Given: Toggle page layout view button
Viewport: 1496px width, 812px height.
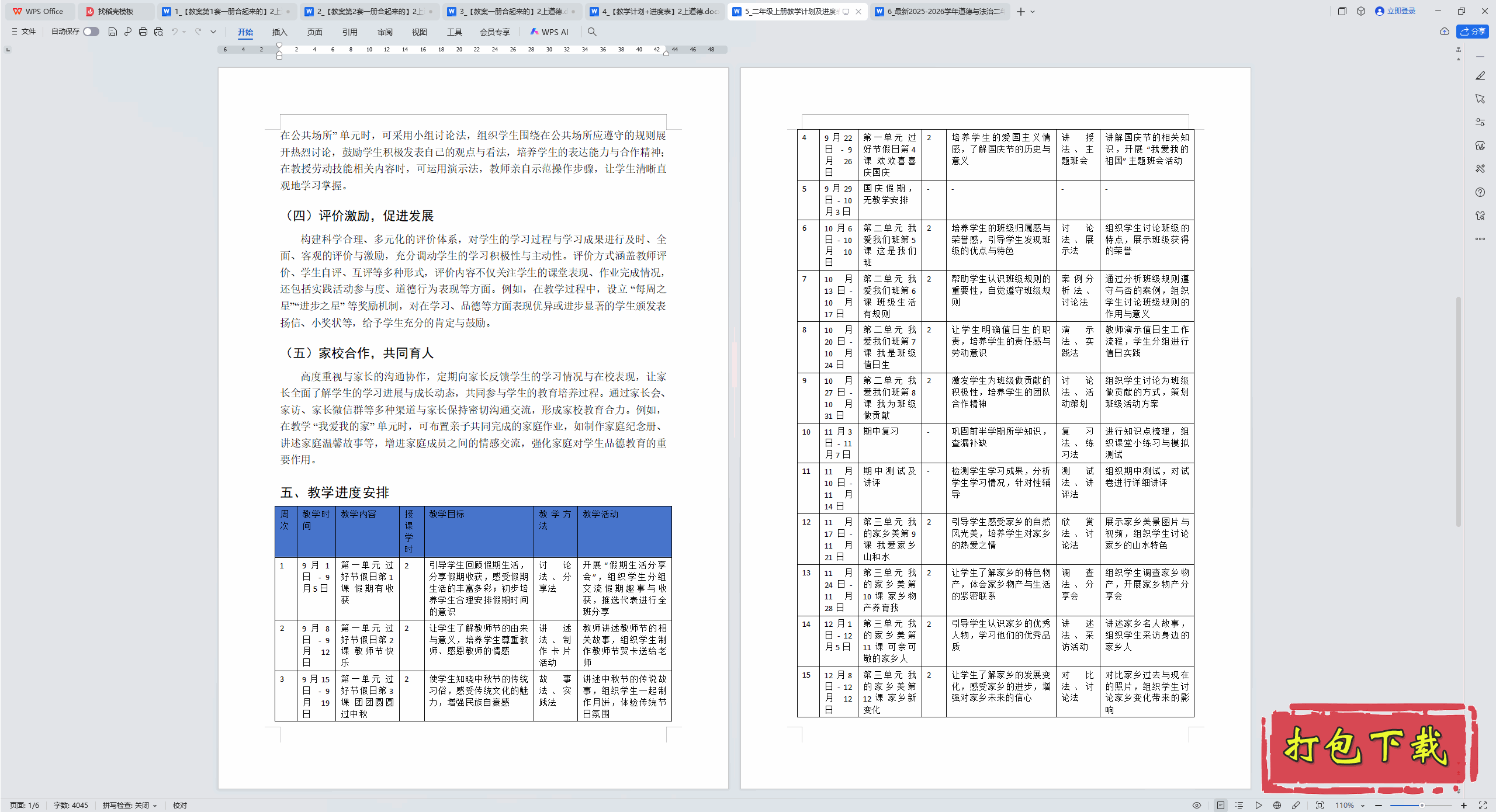Looking at the screenshot, I should [x=1221, y=805].
